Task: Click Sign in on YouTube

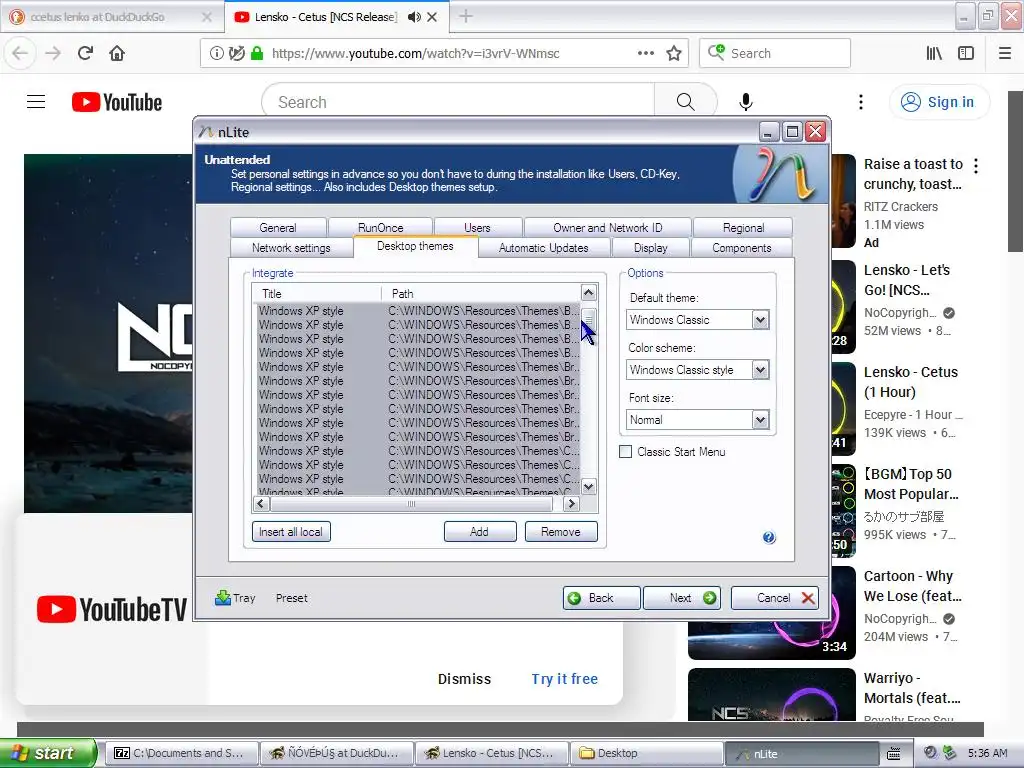Action: tap(939, 102)
